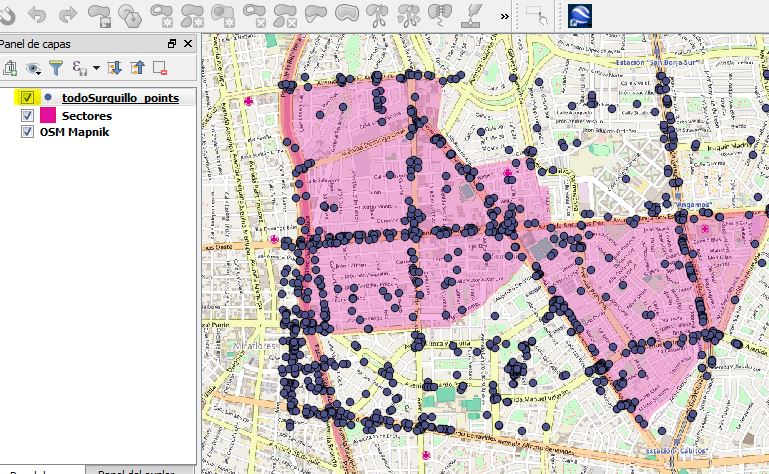The width and height of the screenshot is (769, 474).
Task: Switch to the Panel del explorador tab
Action: [x=136, y=471]
